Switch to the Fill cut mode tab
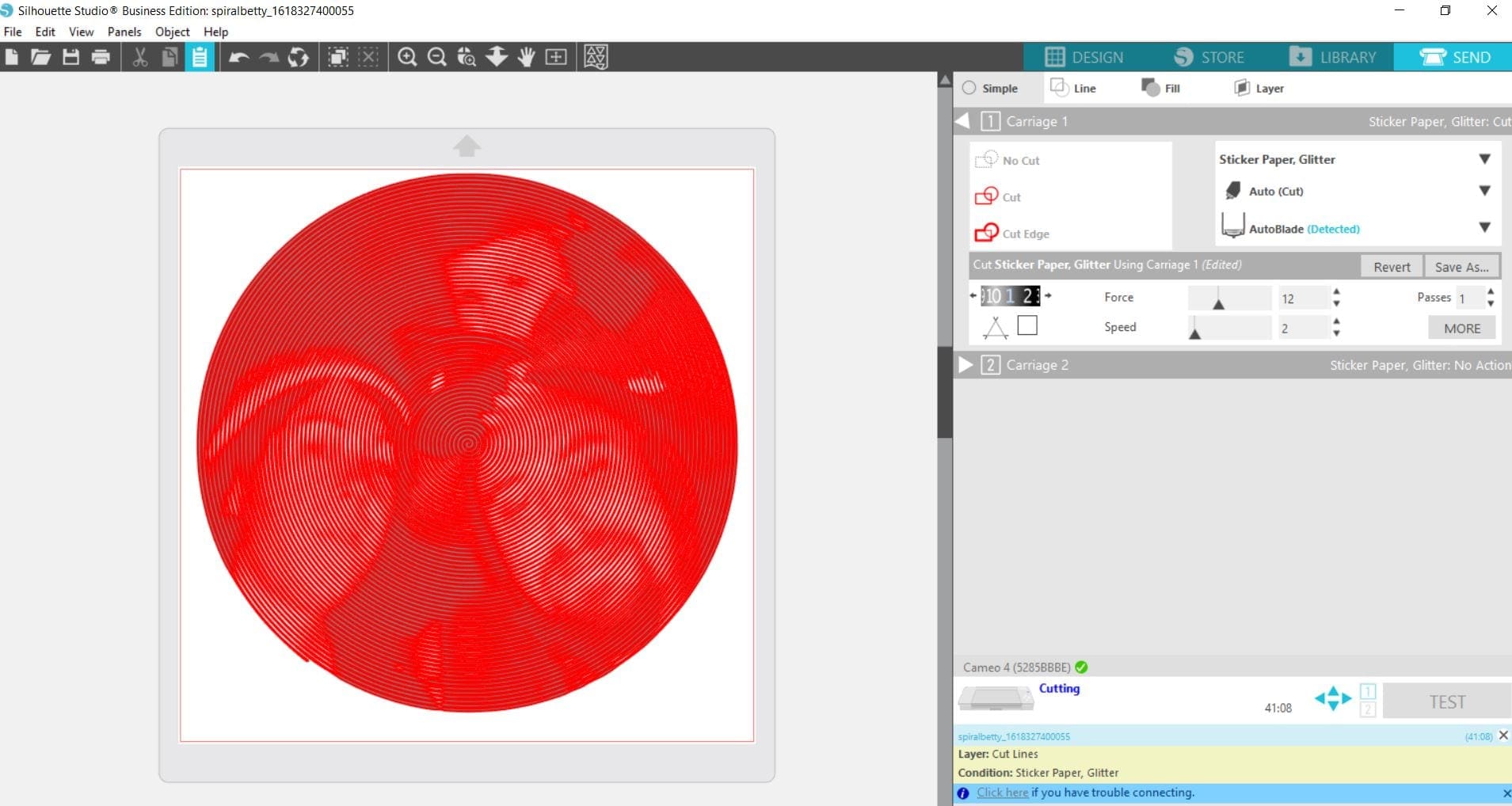The image size is (1512, 806). [1161, 88]
